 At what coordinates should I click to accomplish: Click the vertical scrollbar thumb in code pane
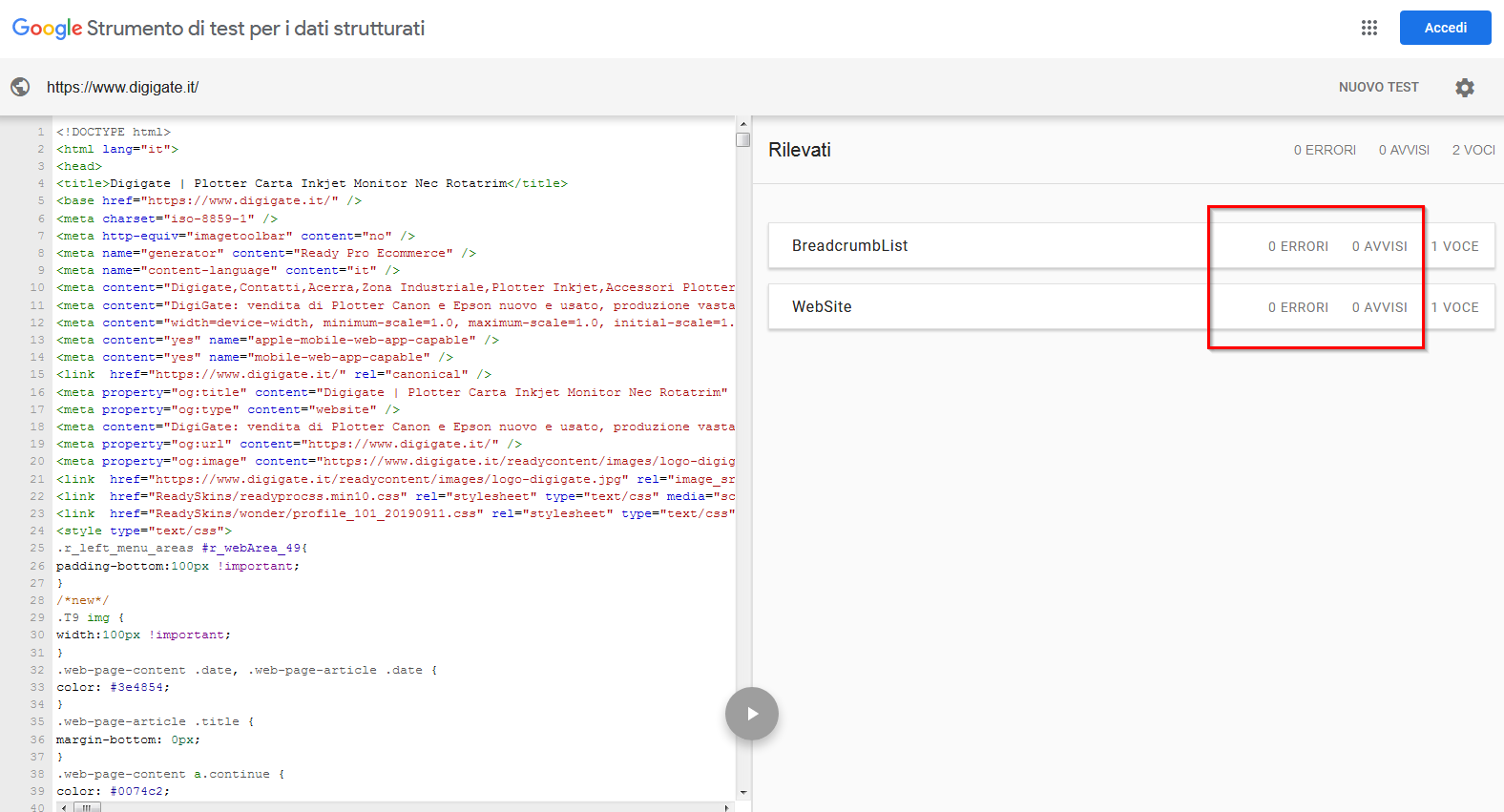pos(743,139)
